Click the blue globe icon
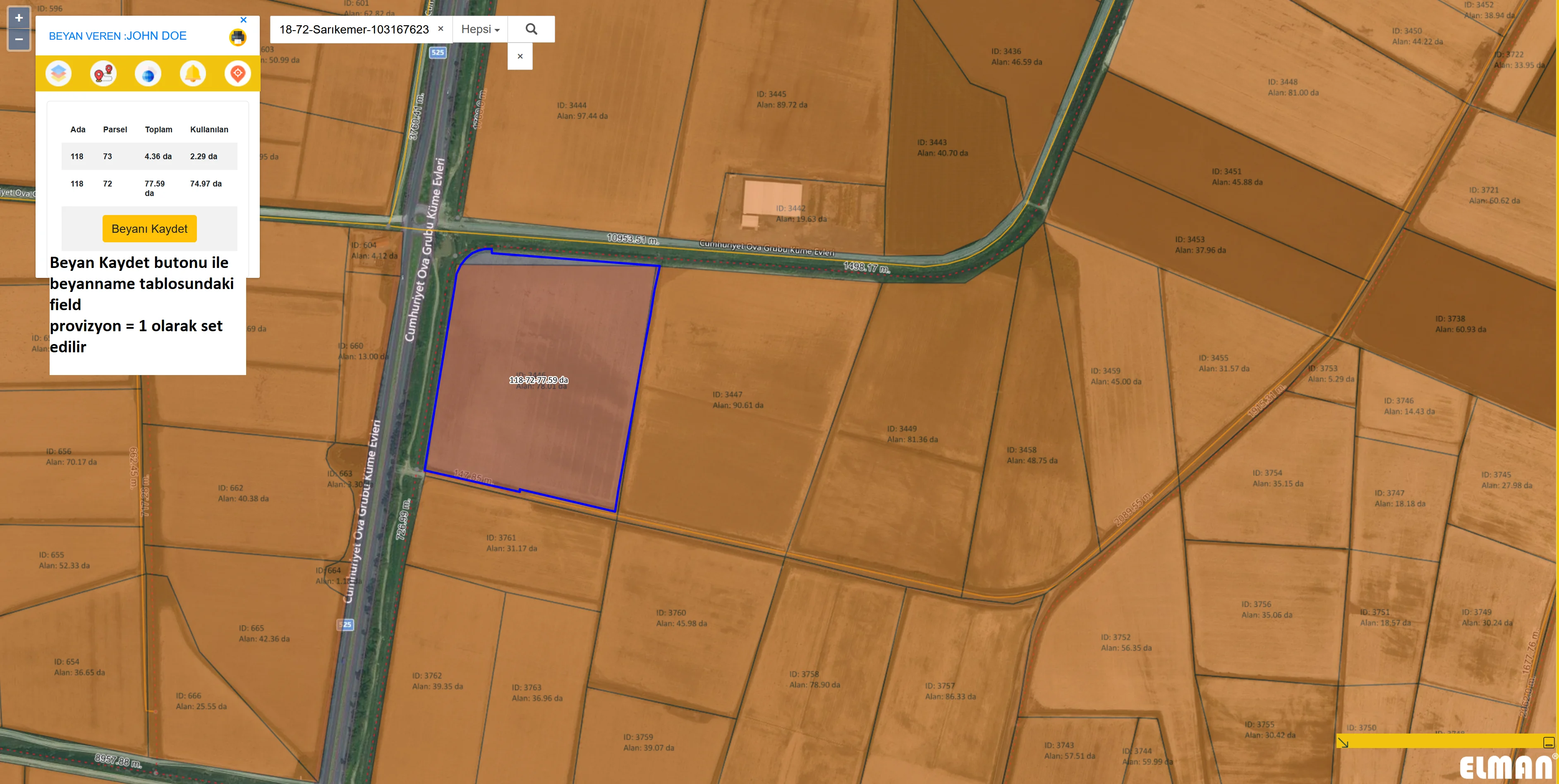This screenshot has width=1559, height=784. click(x=148, y=74)
